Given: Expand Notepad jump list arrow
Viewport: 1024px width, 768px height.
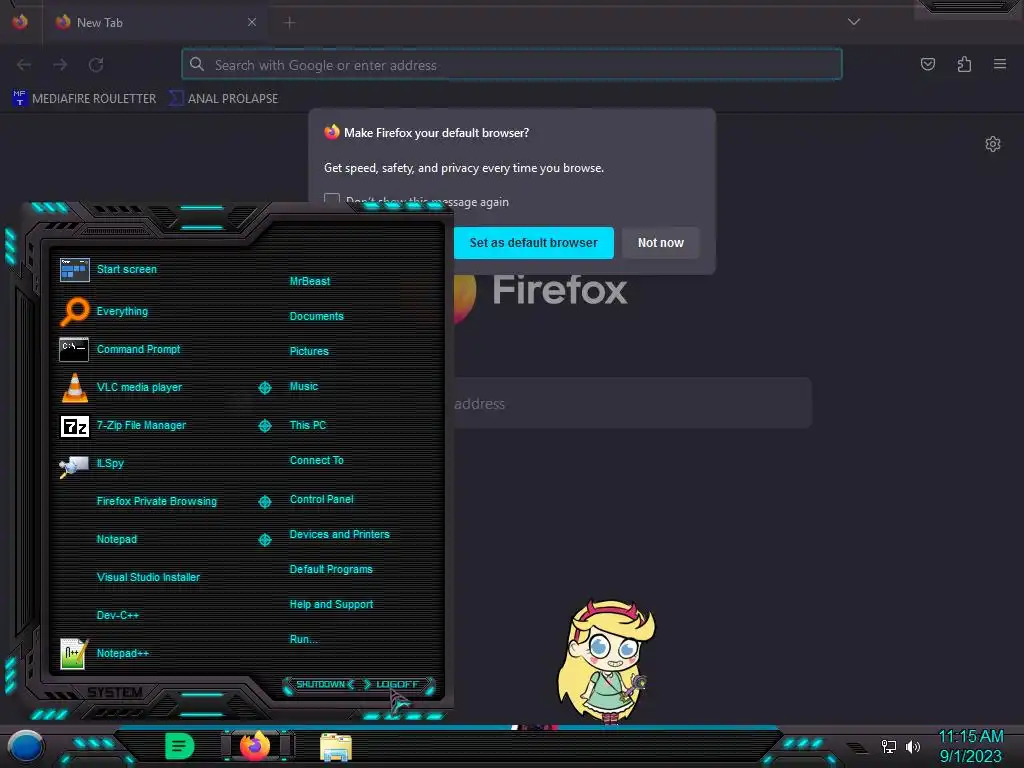Looking at the screenshot, I should [x=264, y=539].
